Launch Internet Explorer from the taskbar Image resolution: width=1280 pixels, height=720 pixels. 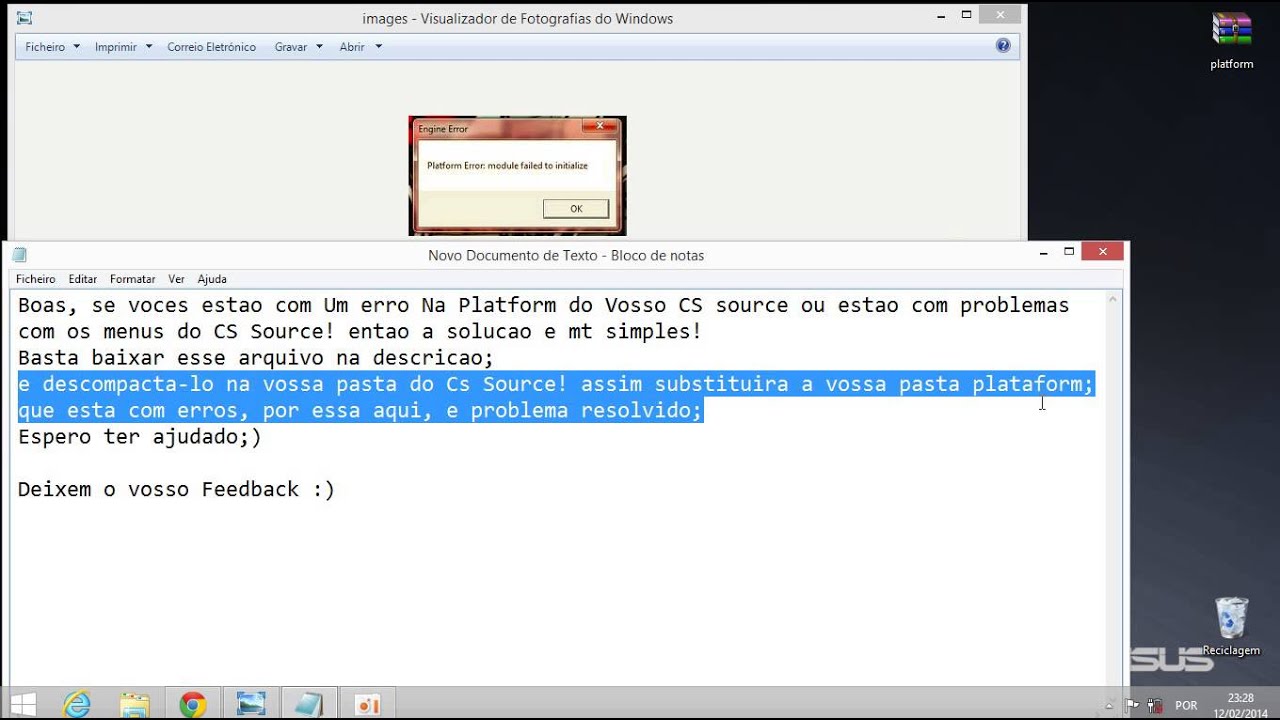[77, 704]
